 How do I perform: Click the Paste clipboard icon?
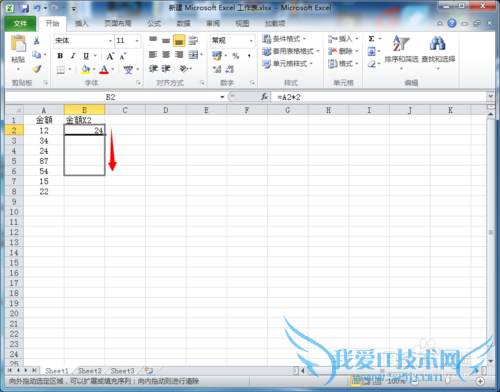point(18,44)
